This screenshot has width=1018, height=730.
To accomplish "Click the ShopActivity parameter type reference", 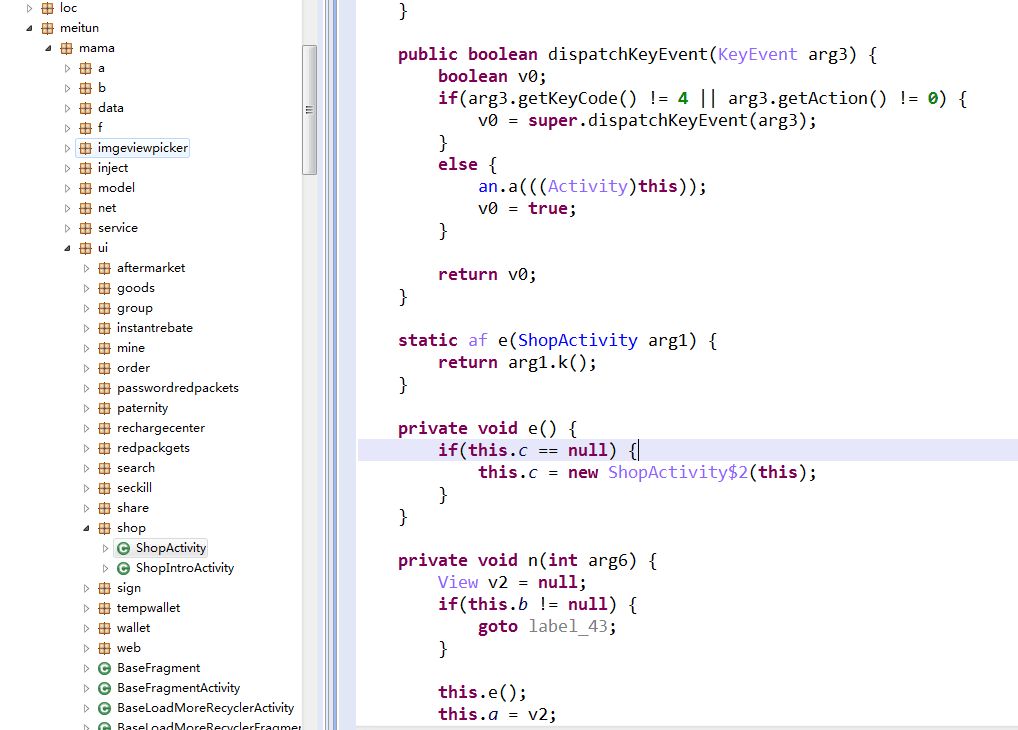I will [x=578, y=340].
